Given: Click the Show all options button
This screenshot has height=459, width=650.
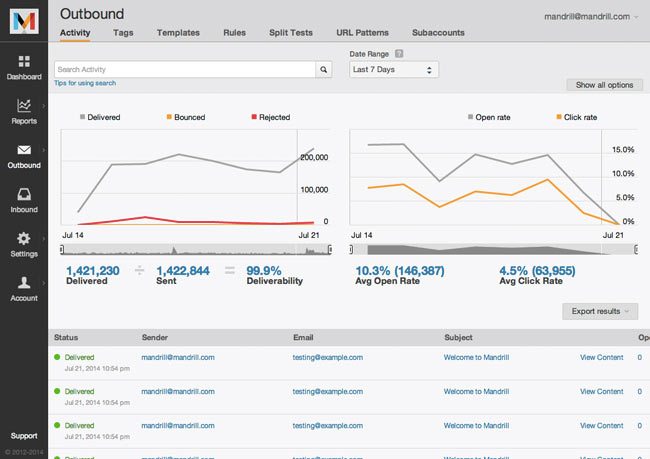Looking at the screenshot, I should [x=604, y=85].
